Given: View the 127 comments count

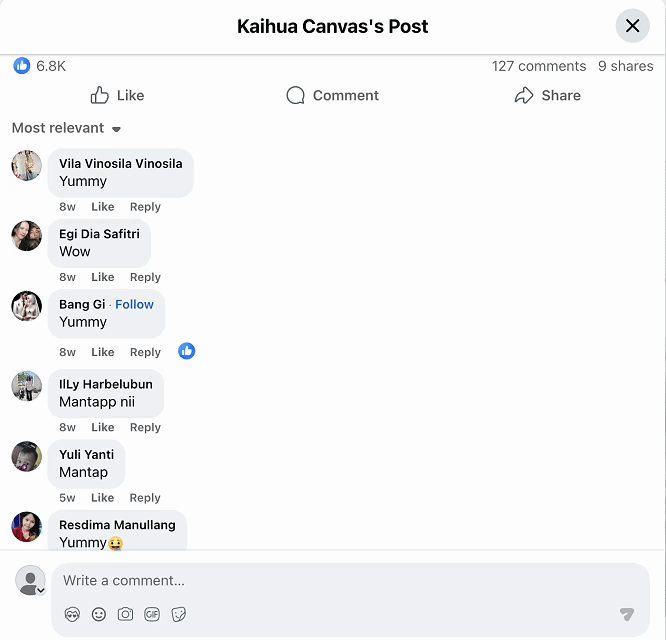Looking at the screenshot, I should 538,66.
